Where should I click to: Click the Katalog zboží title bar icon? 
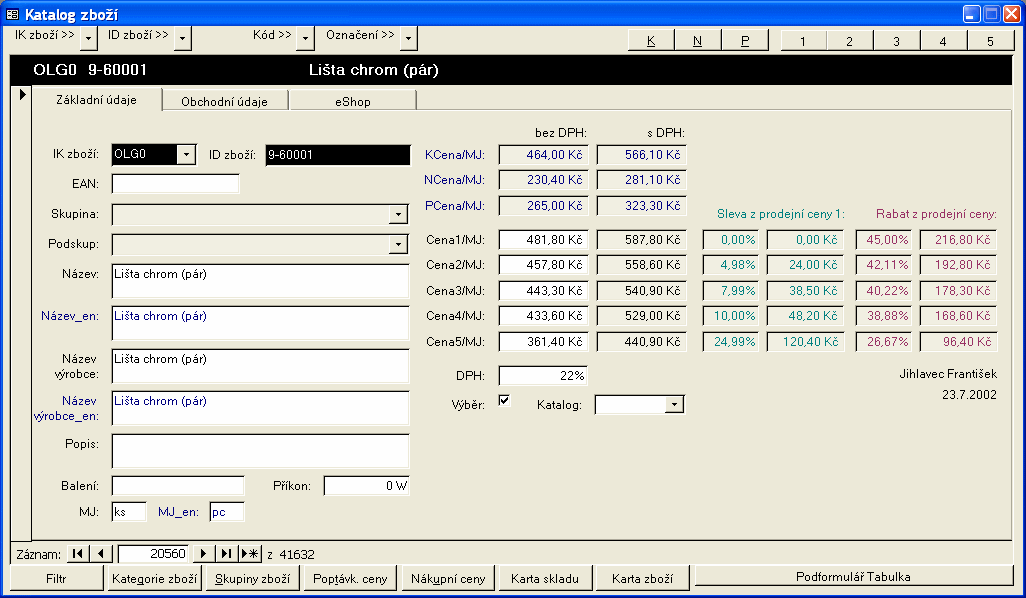tap(13, 14)
